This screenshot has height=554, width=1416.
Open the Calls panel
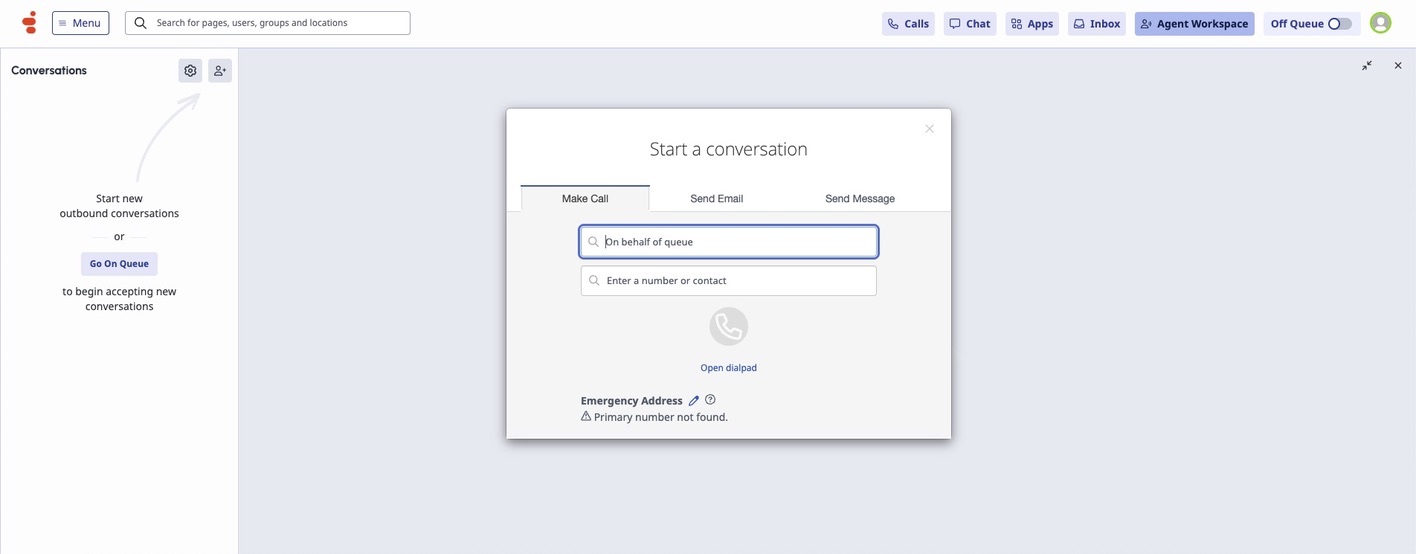908,24
